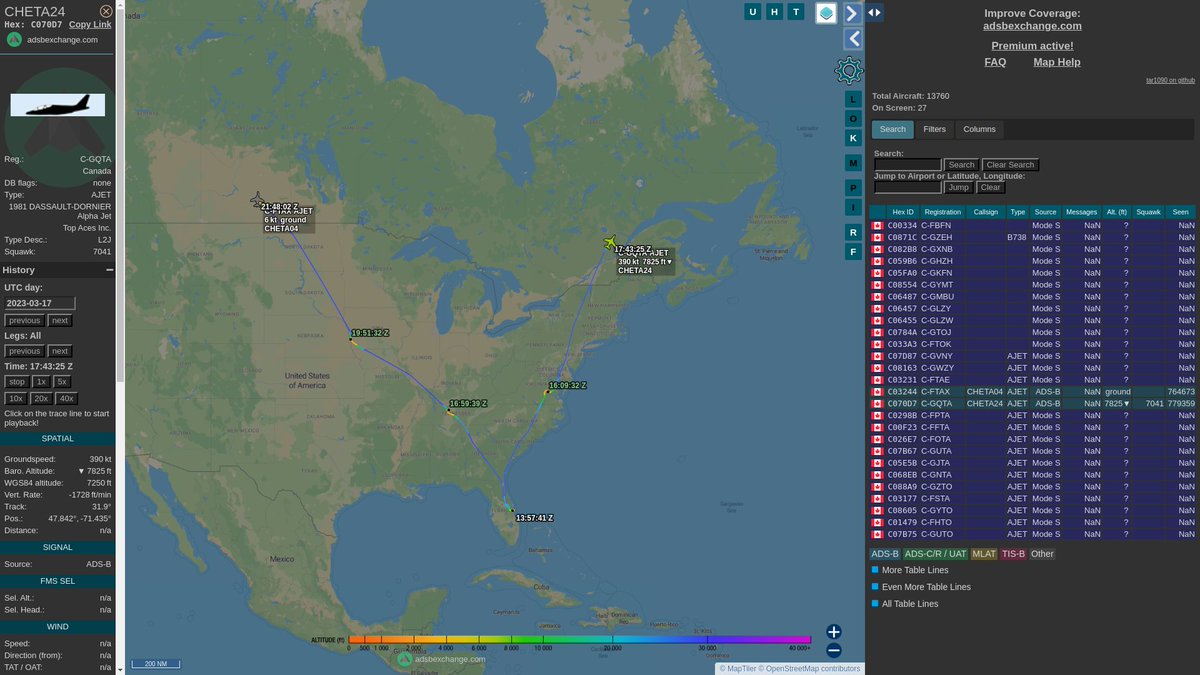The height and width of the screenshot is (675, 1200).
Task: Switch to the Filters tab
Action: pyautogui.click(x=934, y=129)
